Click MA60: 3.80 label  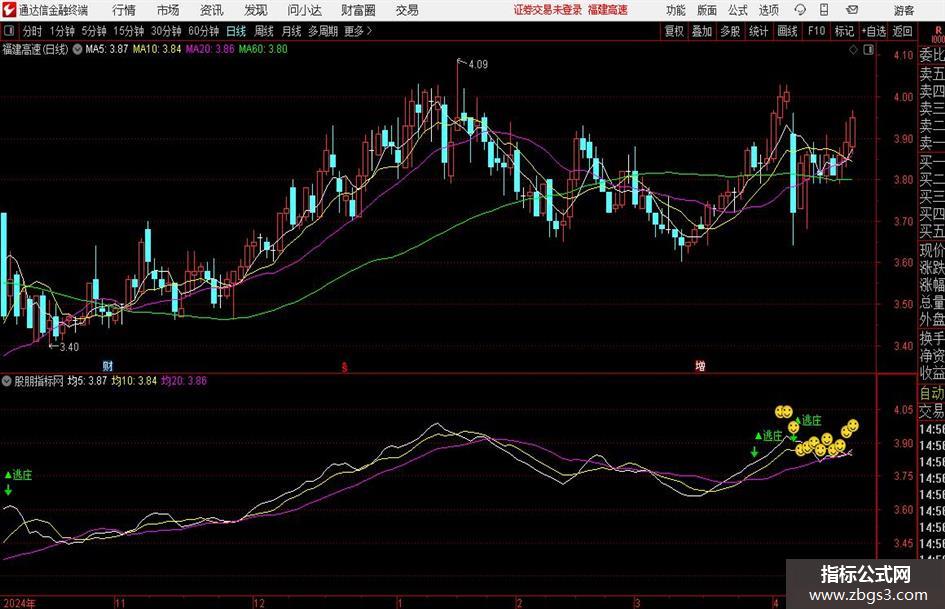pyautogui.click(x=263, y=49)
